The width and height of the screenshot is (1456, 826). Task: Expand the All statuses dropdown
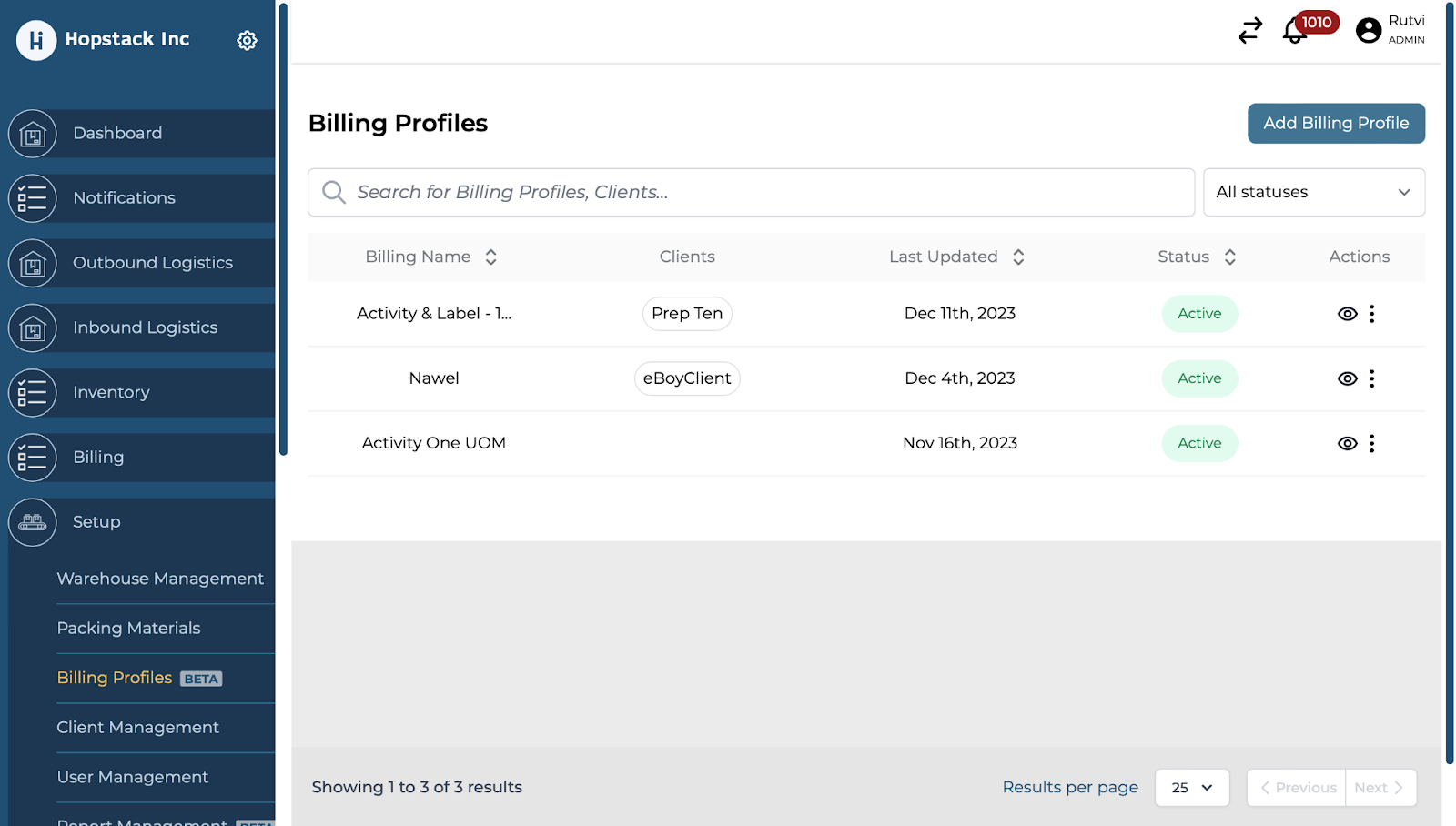click(1313, 192)
